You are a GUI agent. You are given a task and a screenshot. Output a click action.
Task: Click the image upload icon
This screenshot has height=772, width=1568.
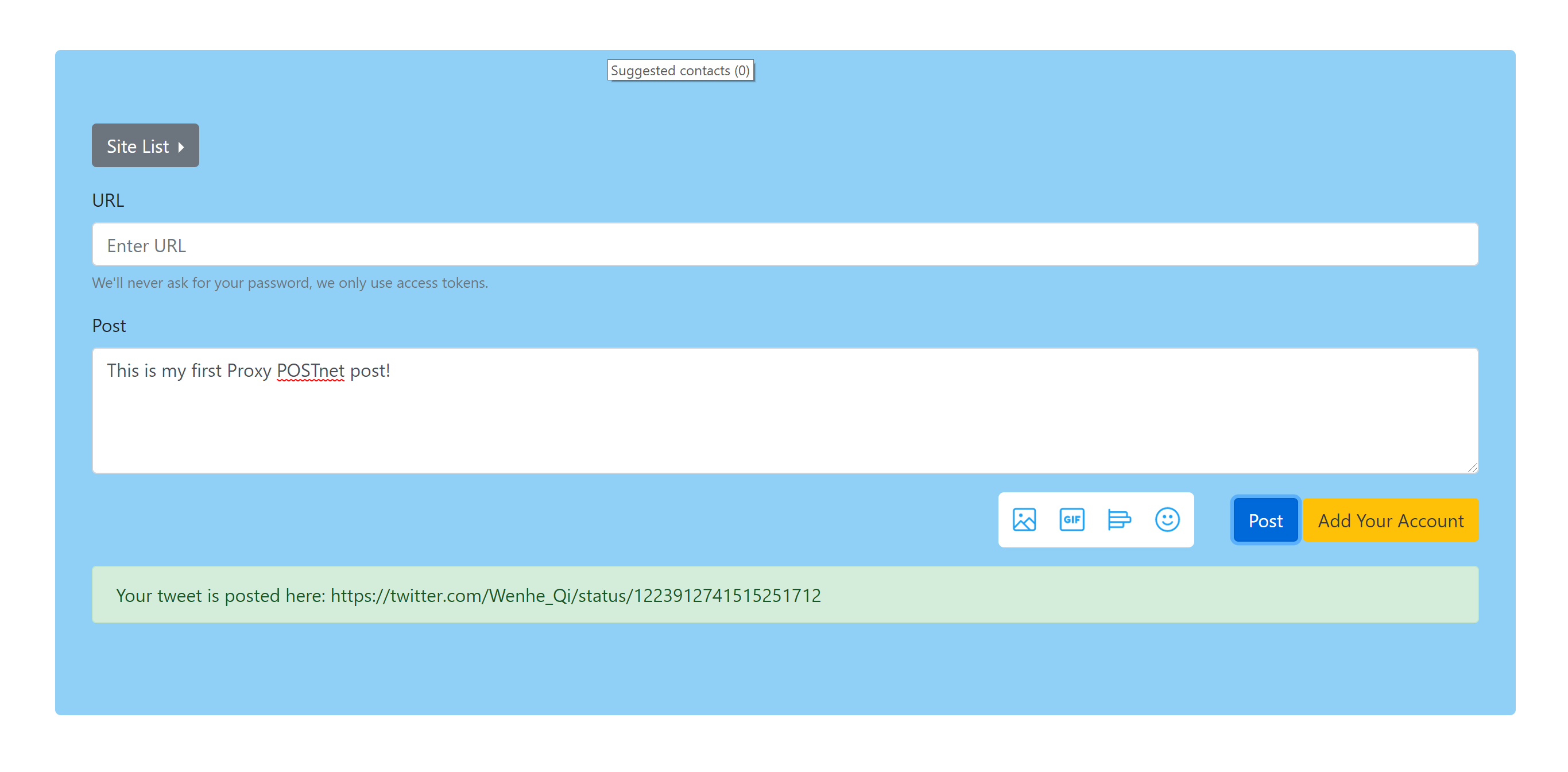click(1024, 519)
